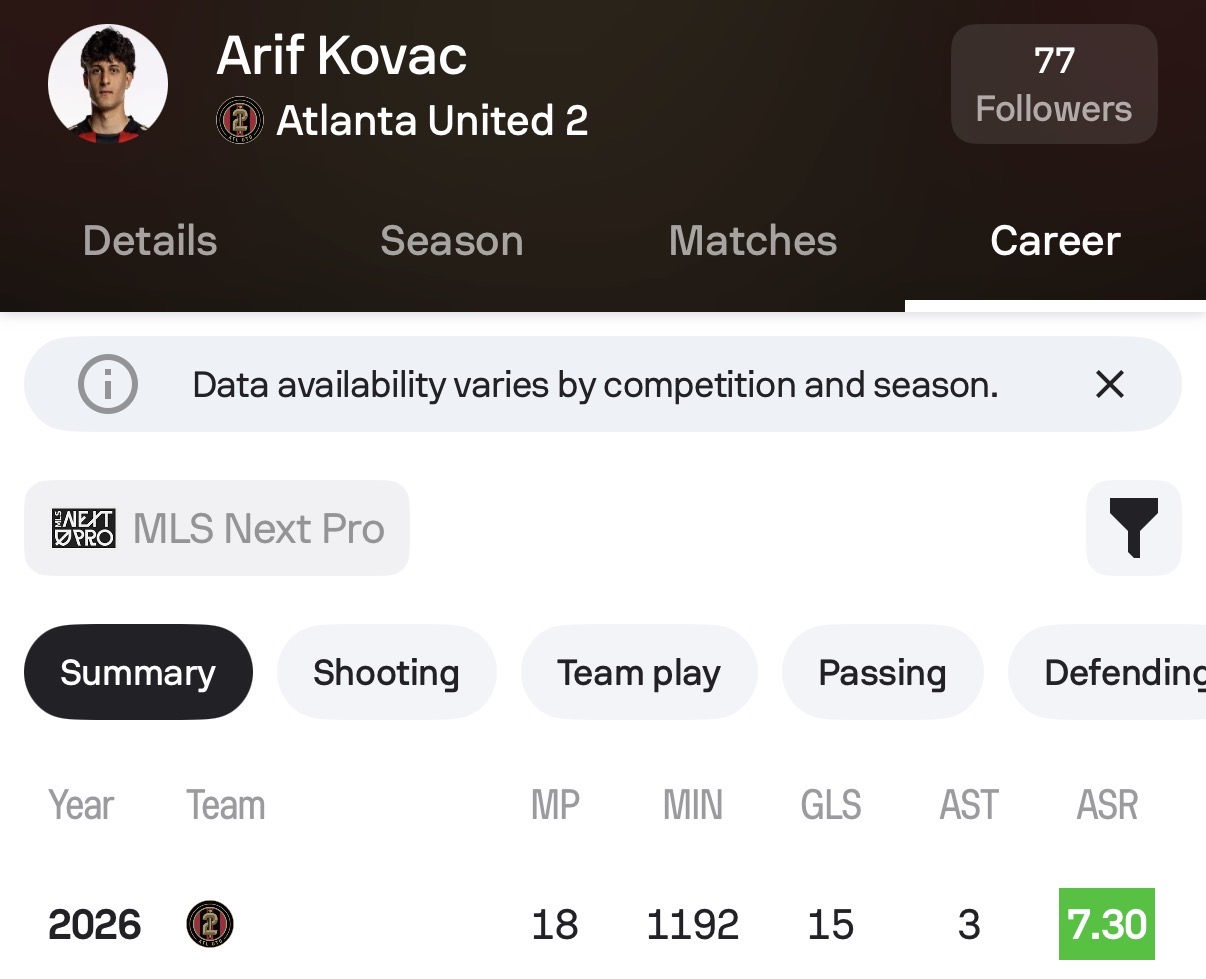Select the Career tab
This screenshot has height=979, width=1206.
(1055, 241)
